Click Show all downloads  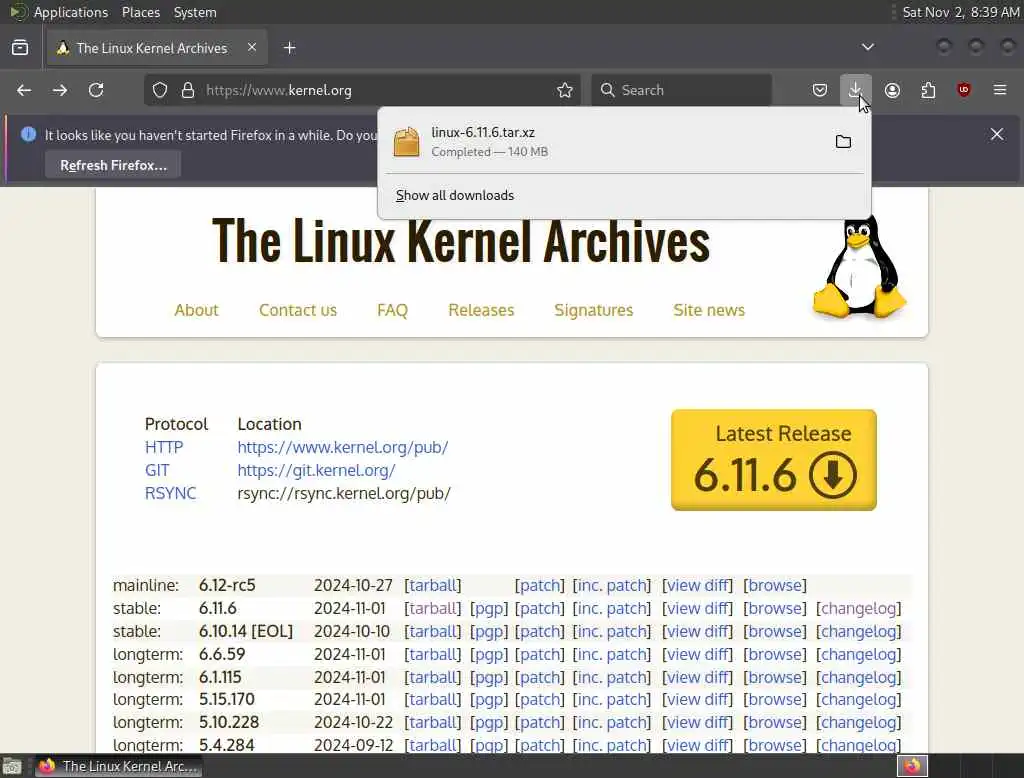point(455,195)
